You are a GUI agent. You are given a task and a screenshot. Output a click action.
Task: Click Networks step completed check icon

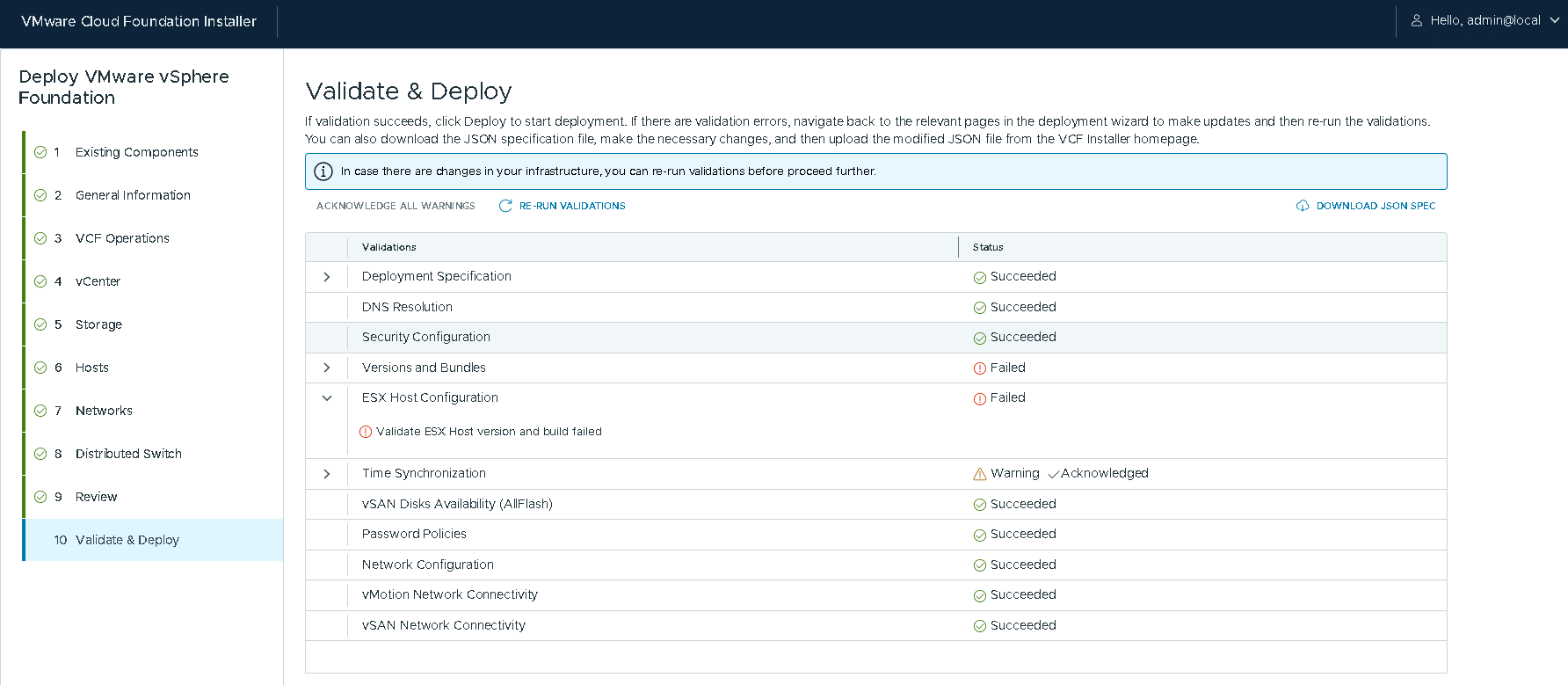click(x=40, y=411)
